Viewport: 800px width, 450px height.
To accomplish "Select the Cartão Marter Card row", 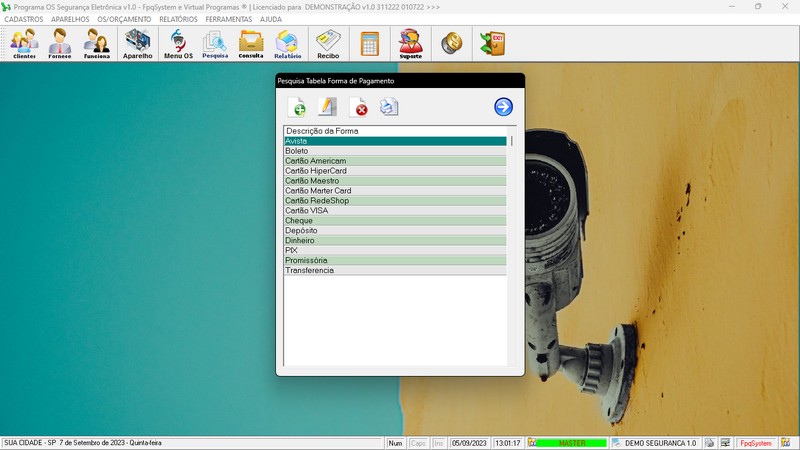I will (395, 191).
